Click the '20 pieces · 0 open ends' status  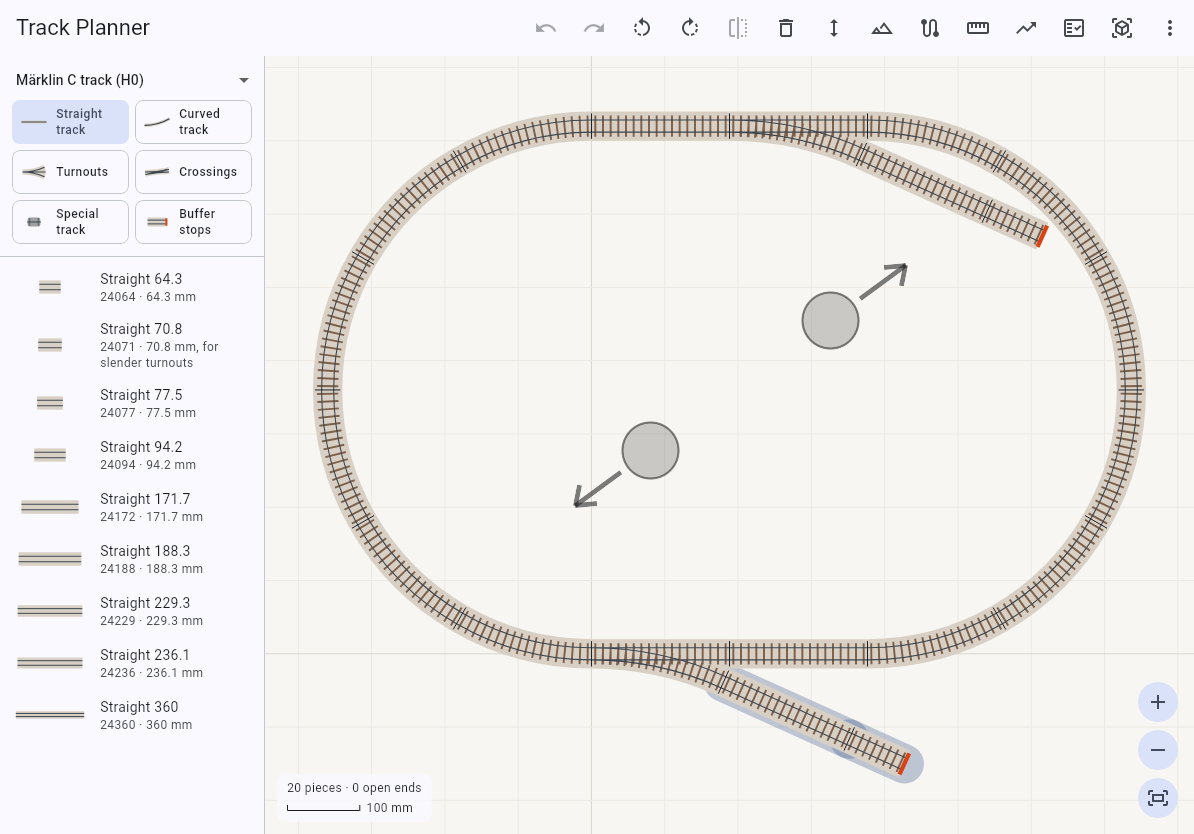pos(354,788)
